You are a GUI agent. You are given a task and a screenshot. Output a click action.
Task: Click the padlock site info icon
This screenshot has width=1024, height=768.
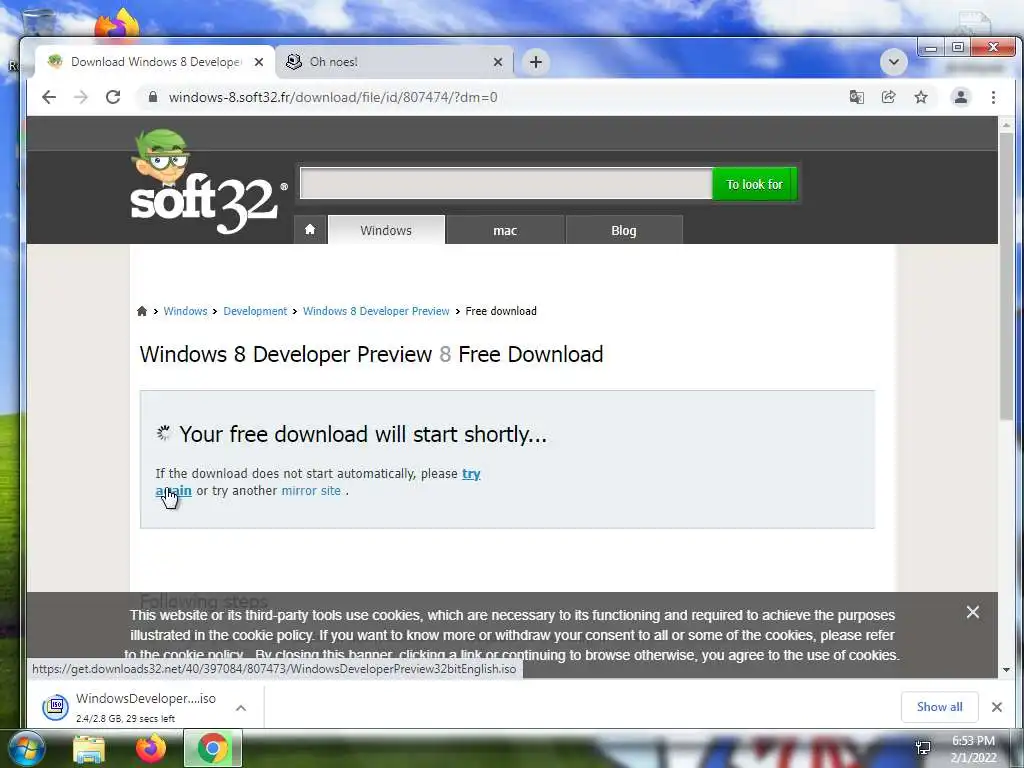(x=153, y=97)
